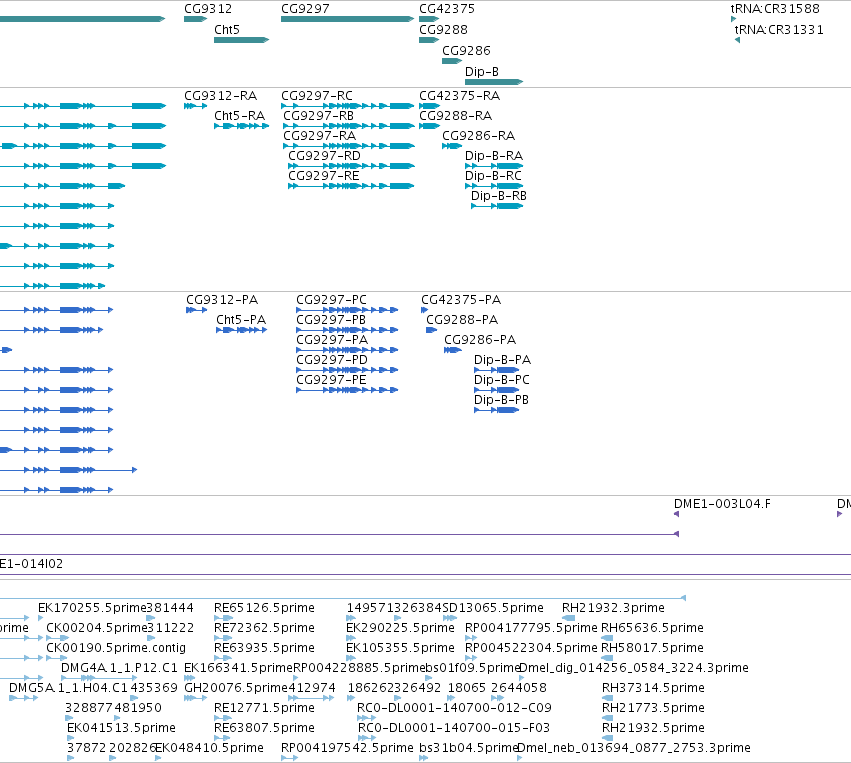Select the EK166341.5prime EST label
The width and height of the screenshot is (851, 763).
238,668
